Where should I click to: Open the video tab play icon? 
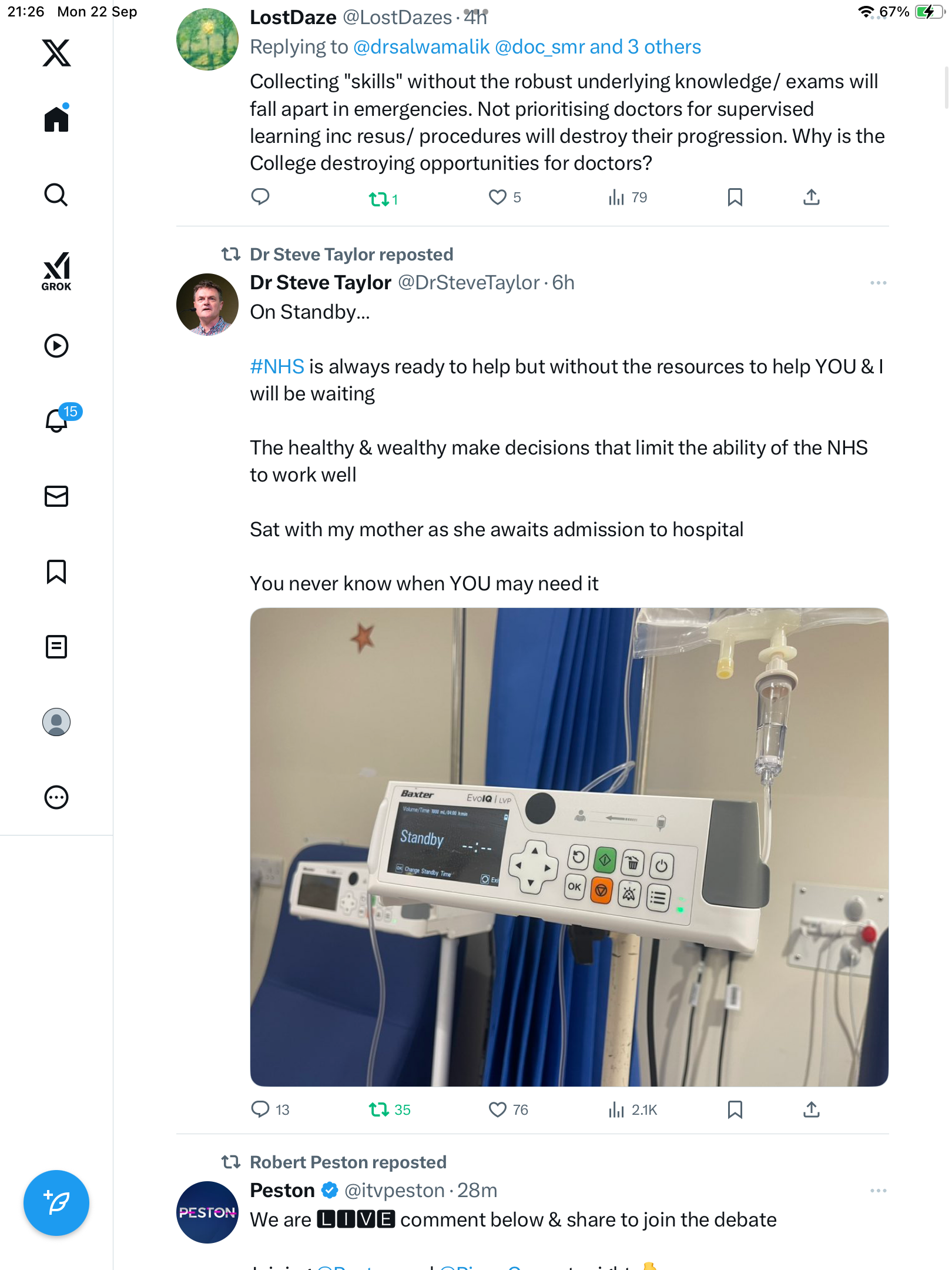click(56, 346)
